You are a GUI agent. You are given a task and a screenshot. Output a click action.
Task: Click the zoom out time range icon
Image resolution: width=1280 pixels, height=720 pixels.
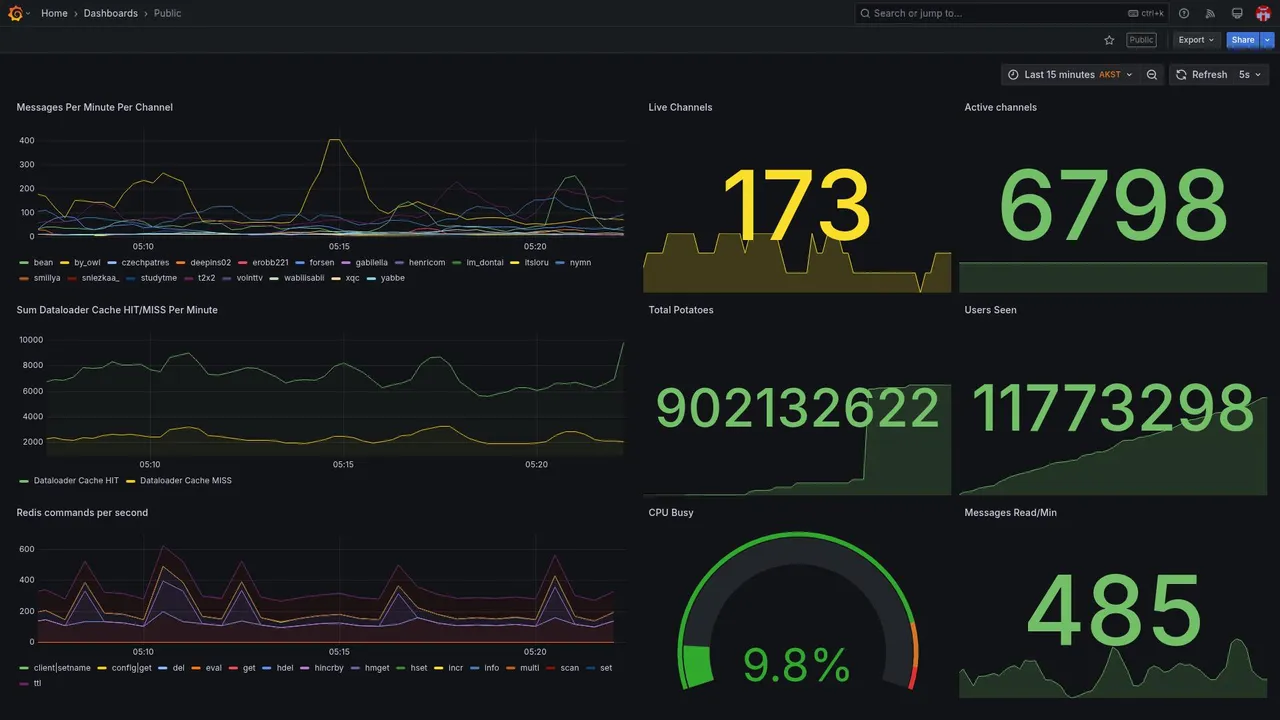tap(1152, 75)
